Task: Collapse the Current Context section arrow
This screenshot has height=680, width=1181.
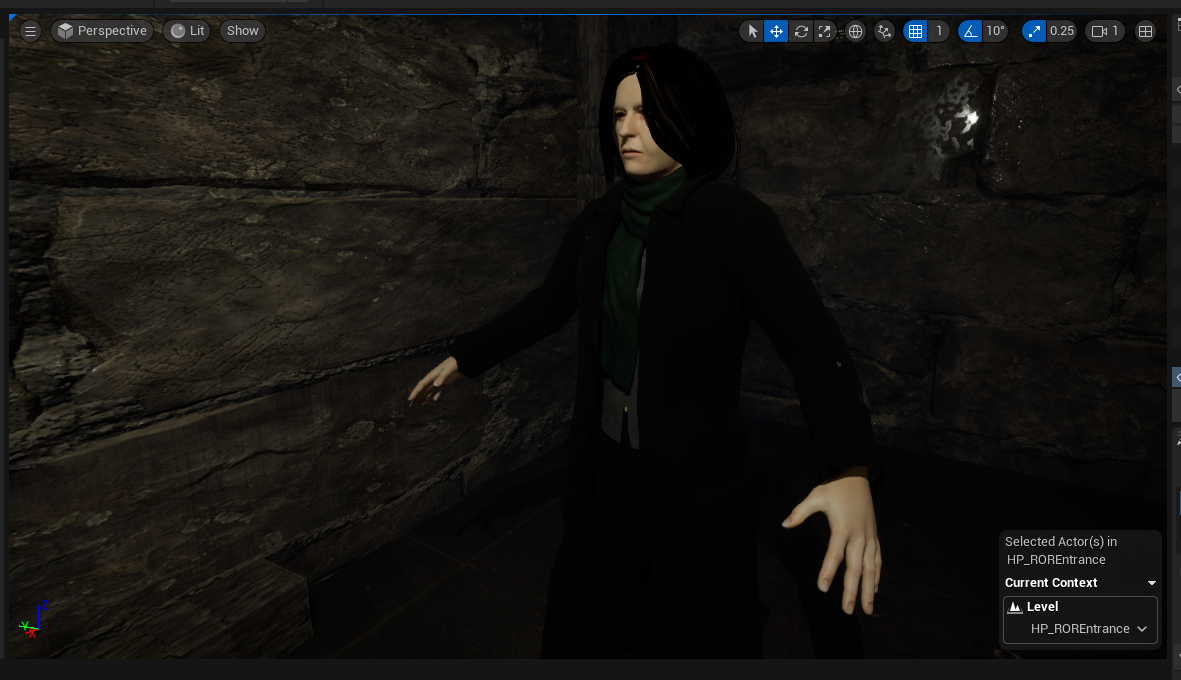Action: point(1151,583)
